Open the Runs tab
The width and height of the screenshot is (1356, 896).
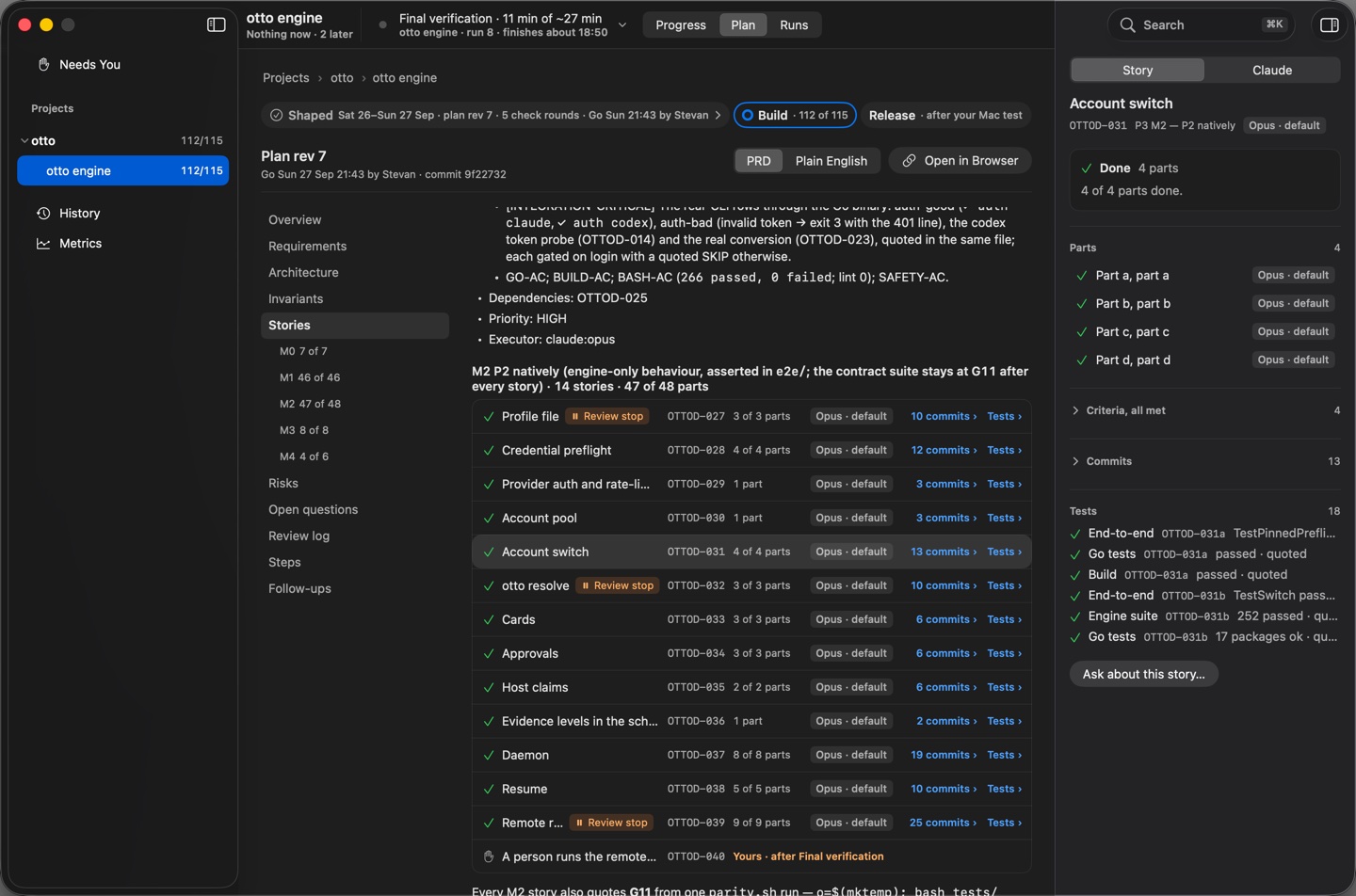point(794,25)
